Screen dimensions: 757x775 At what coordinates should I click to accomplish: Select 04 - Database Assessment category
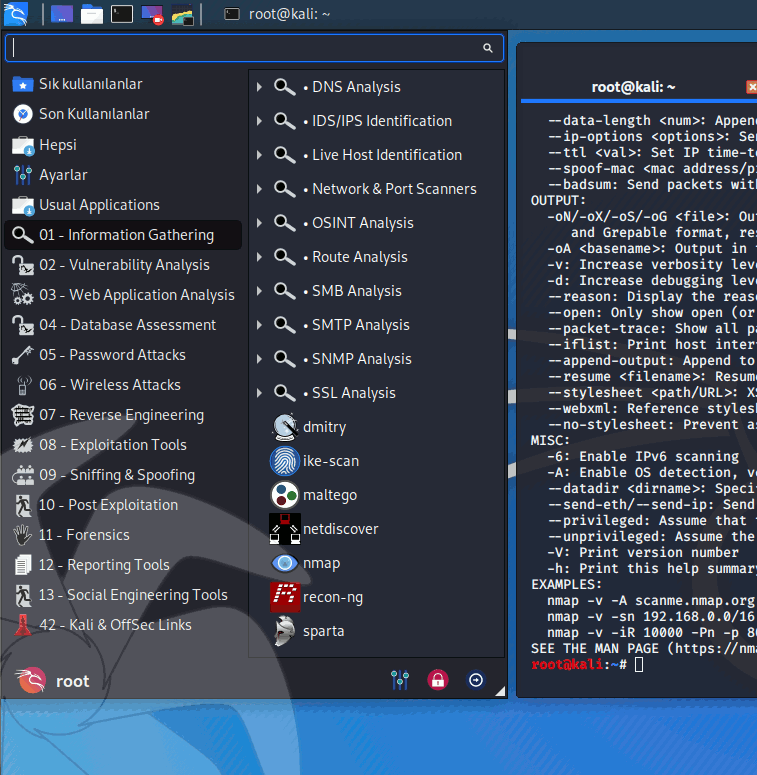(x=123, y=325)
